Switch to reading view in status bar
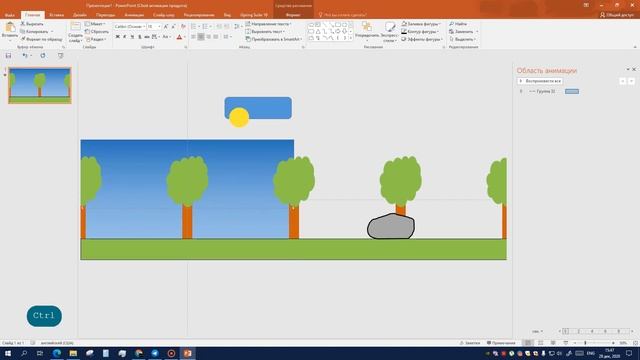 point(553,343)
